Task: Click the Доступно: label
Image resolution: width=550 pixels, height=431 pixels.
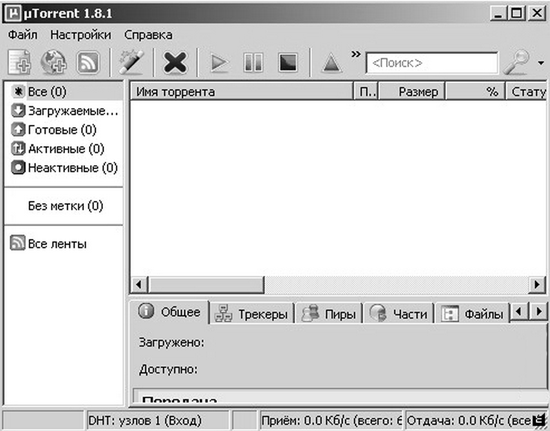Action: 168,369
